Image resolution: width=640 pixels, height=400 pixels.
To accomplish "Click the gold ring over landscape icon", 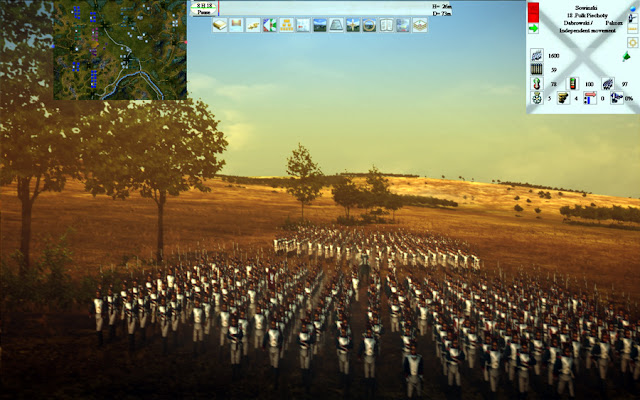I will point(369,25).
